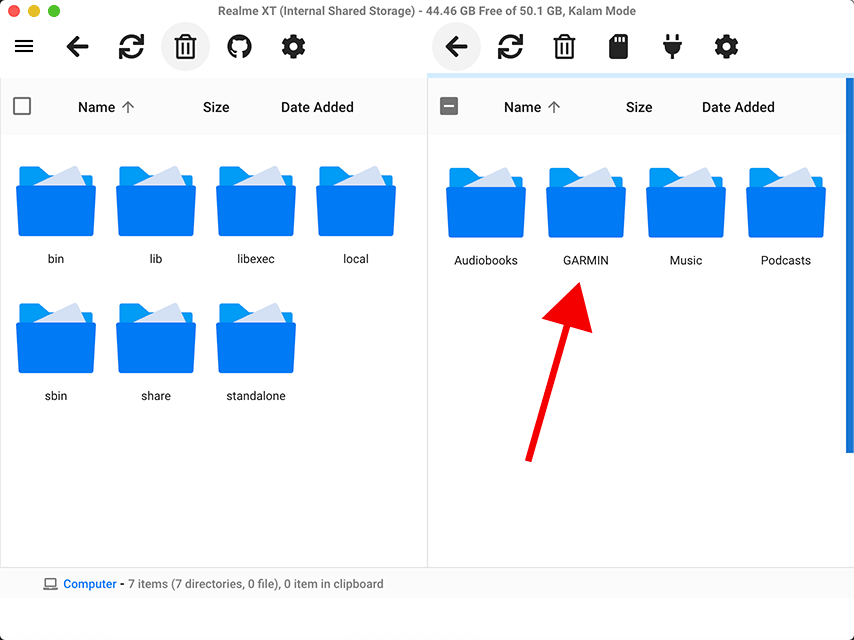Go back in the Realme XT device pane
This screenshot has height=640, width=854.
click(456, 46)
